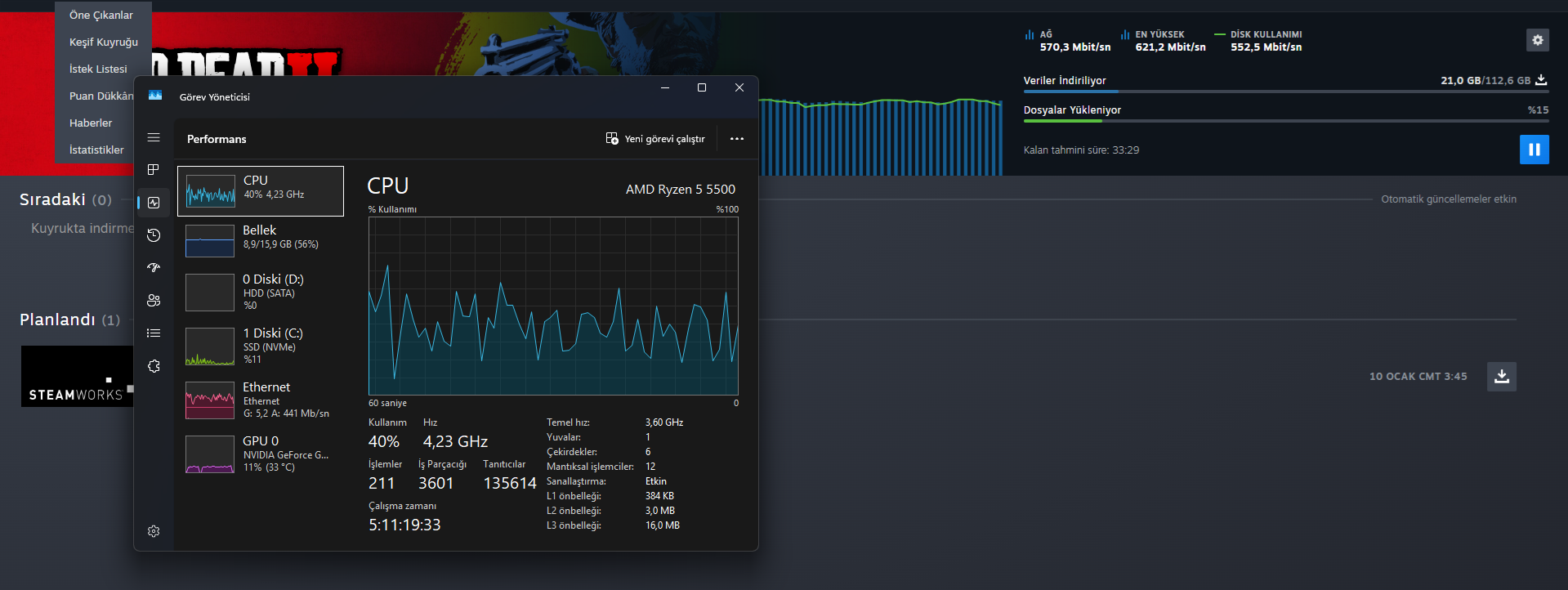Viewport: 1568px width, 590px height.
Task: Click the Veriler İndiriliyor progress bar
Action: (x=1286, y=92)
